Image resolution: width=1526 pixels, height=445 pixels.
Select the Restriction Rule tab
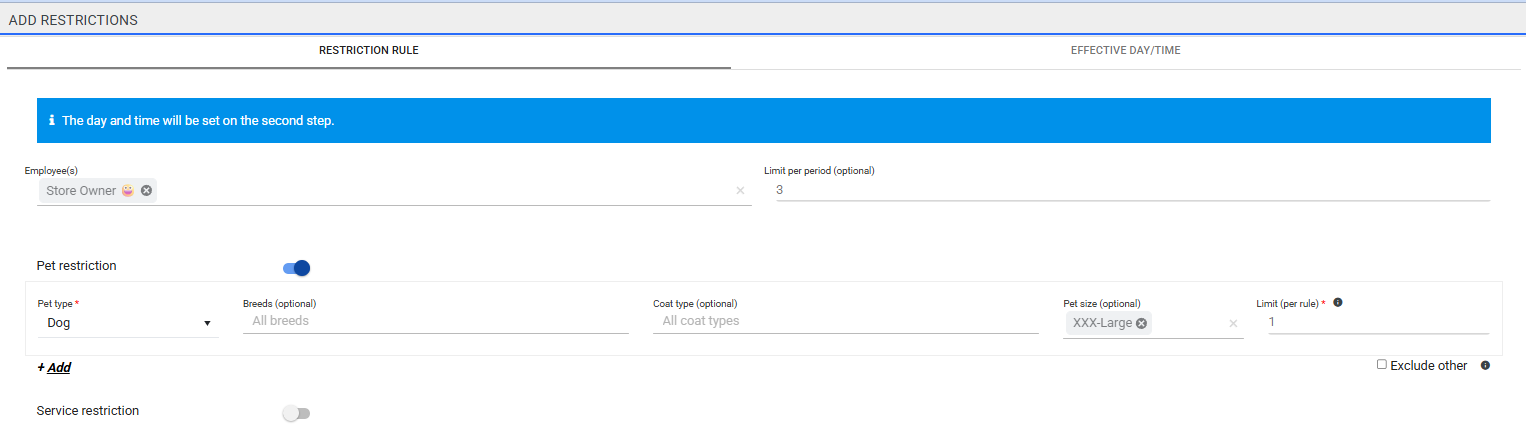368,50
